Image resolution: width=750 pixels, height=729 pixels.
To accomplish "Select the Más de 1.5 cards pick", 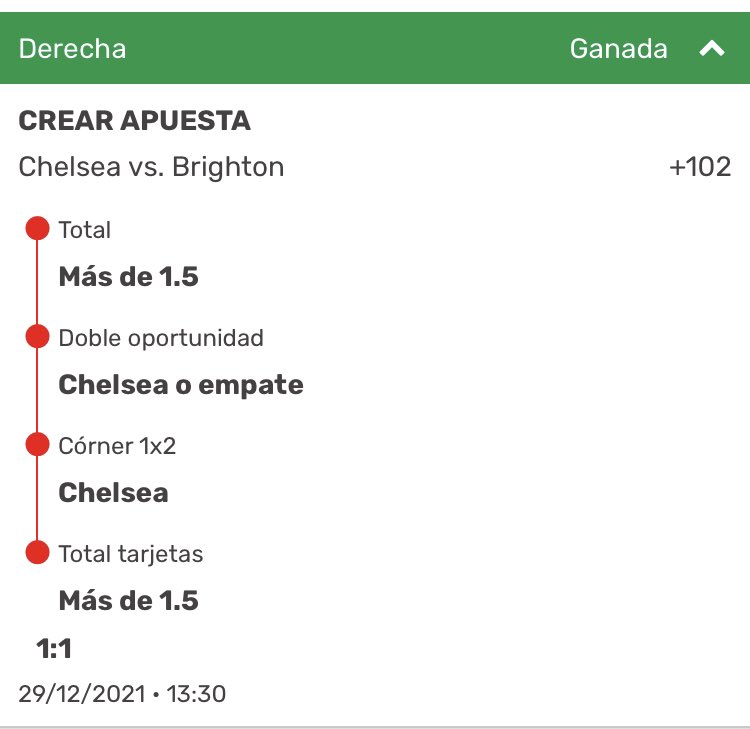I will click(128, 600).
